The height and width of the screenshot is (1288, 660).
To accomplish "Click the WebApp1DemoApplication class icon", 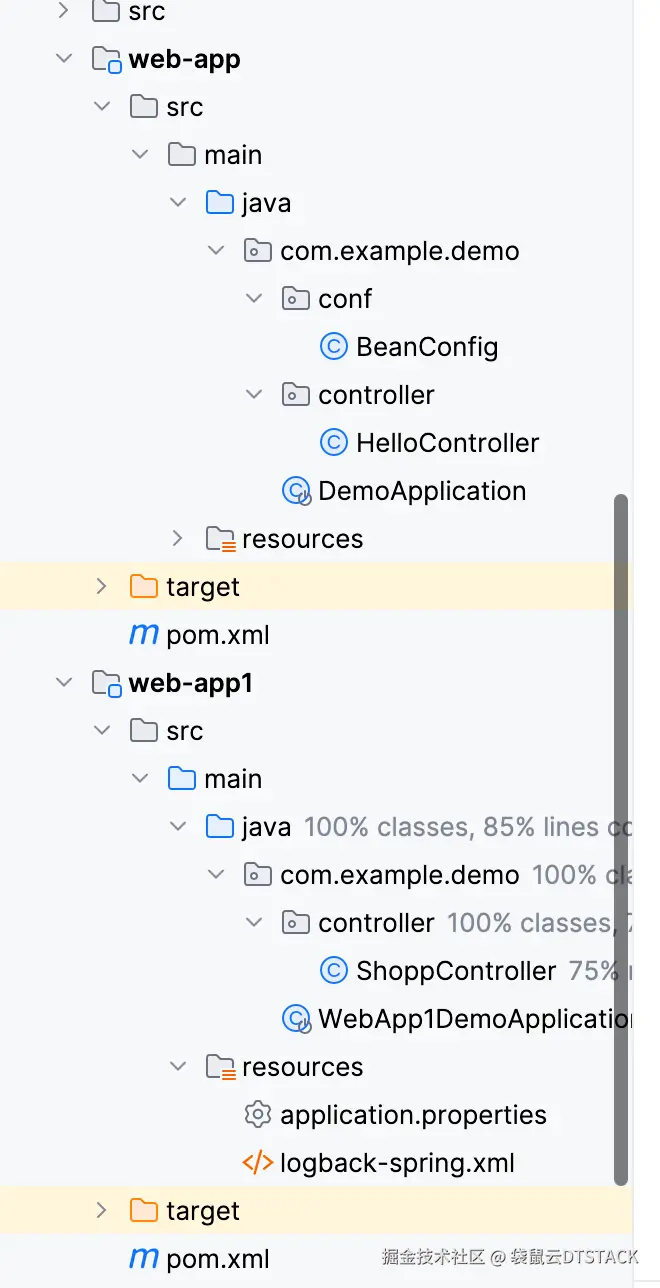I will pyautogui.click(x=296, y=1019).
